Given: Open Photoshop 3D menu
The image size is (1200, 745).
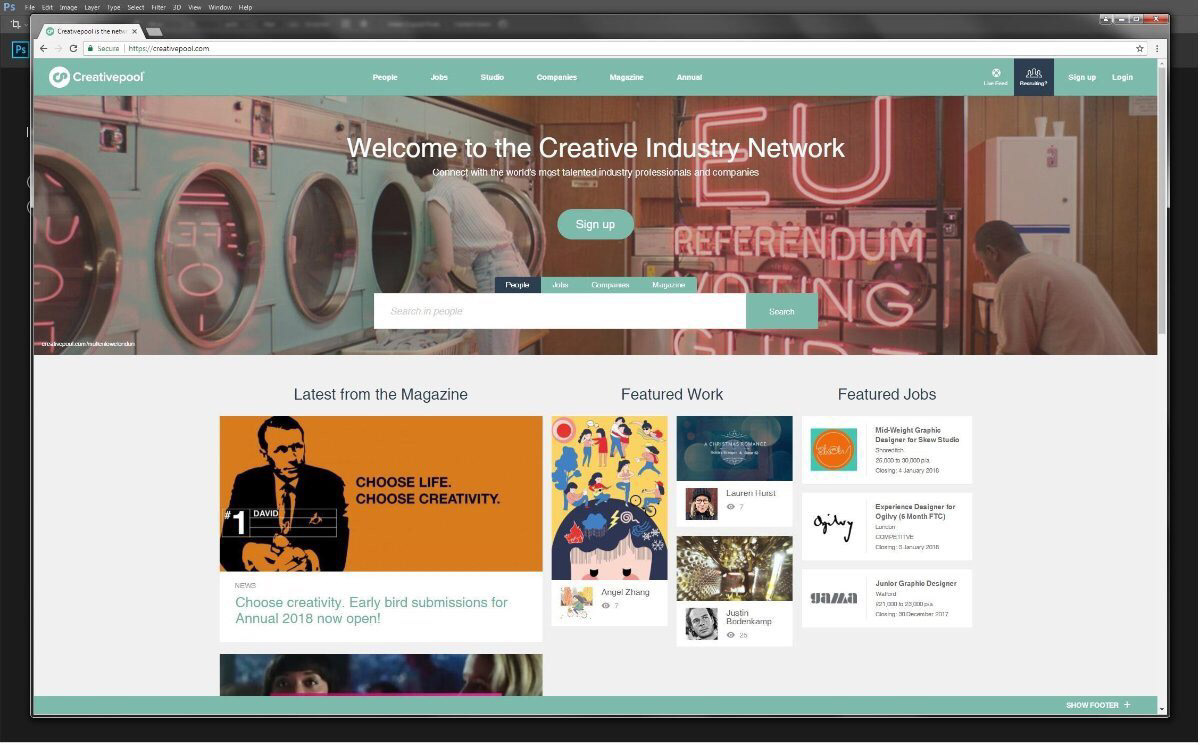Looking at the screenshot, I should [177, 7].
